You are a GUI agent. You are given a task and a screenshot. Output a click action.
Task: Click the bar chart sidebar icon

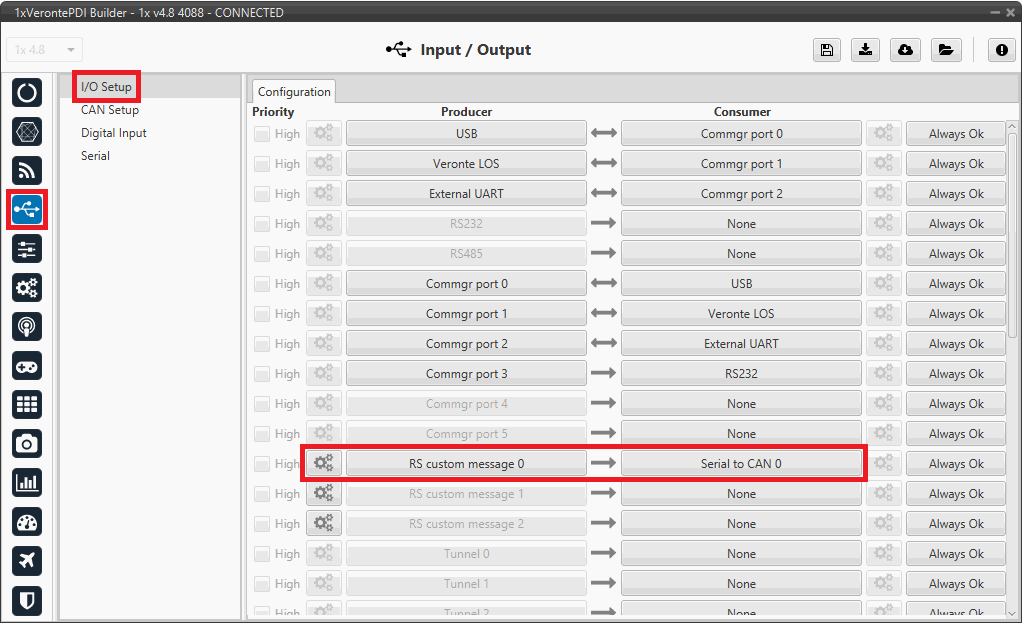tap(27, 482)
